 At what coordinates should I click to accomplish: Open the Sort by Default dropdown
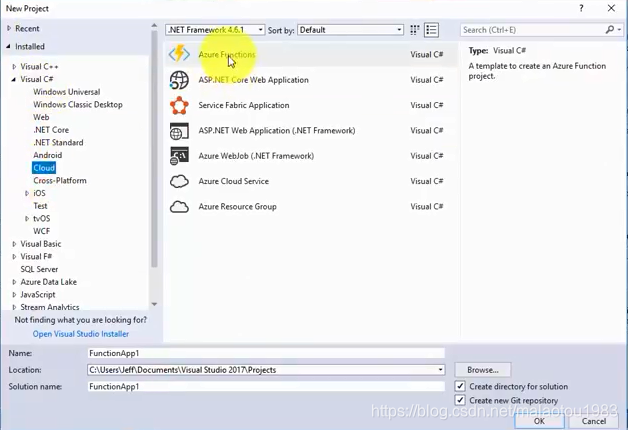(350, 30)
